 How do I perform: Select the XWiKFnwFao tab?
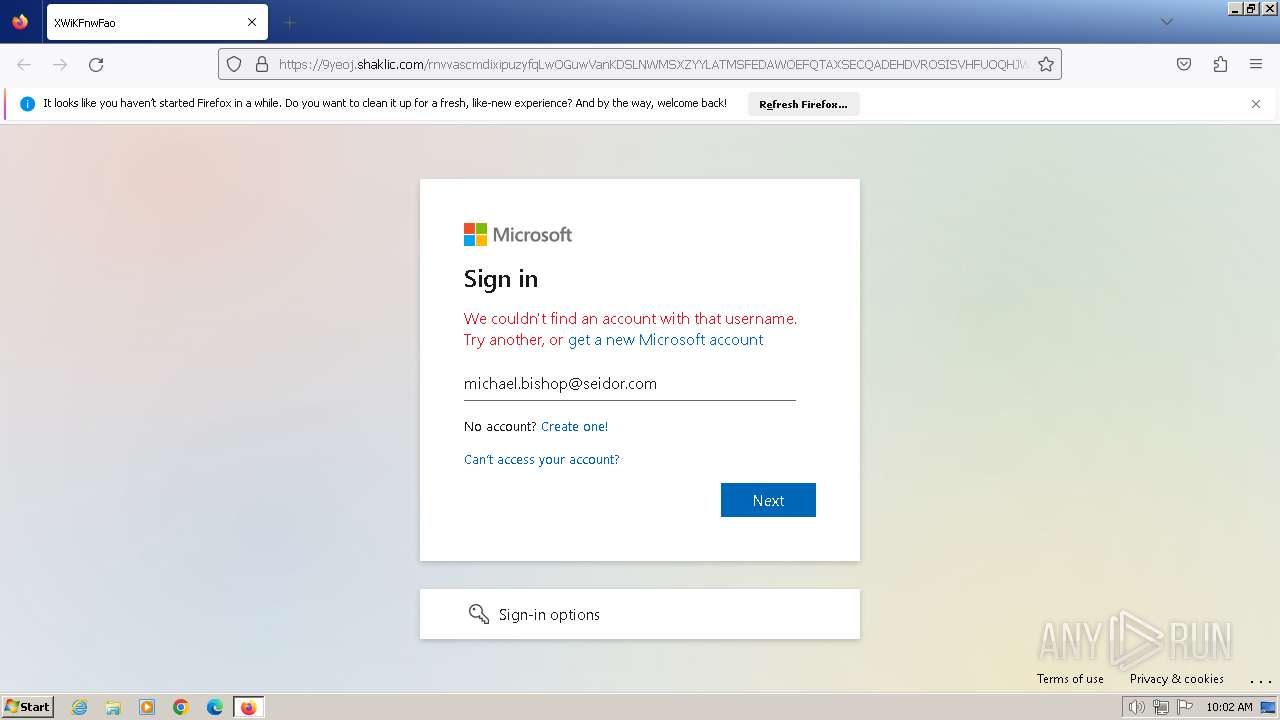coord(157,22)
